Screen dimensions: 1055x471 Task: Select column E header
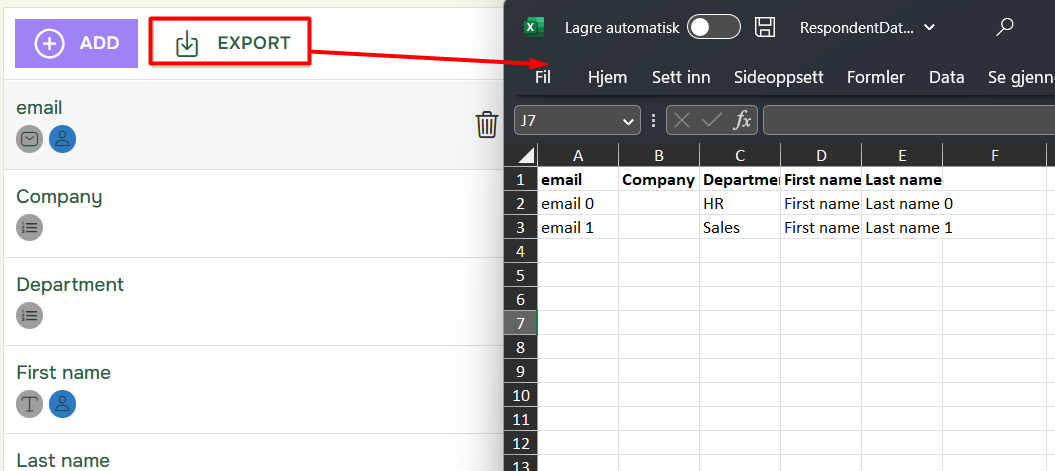coord(902,155)
